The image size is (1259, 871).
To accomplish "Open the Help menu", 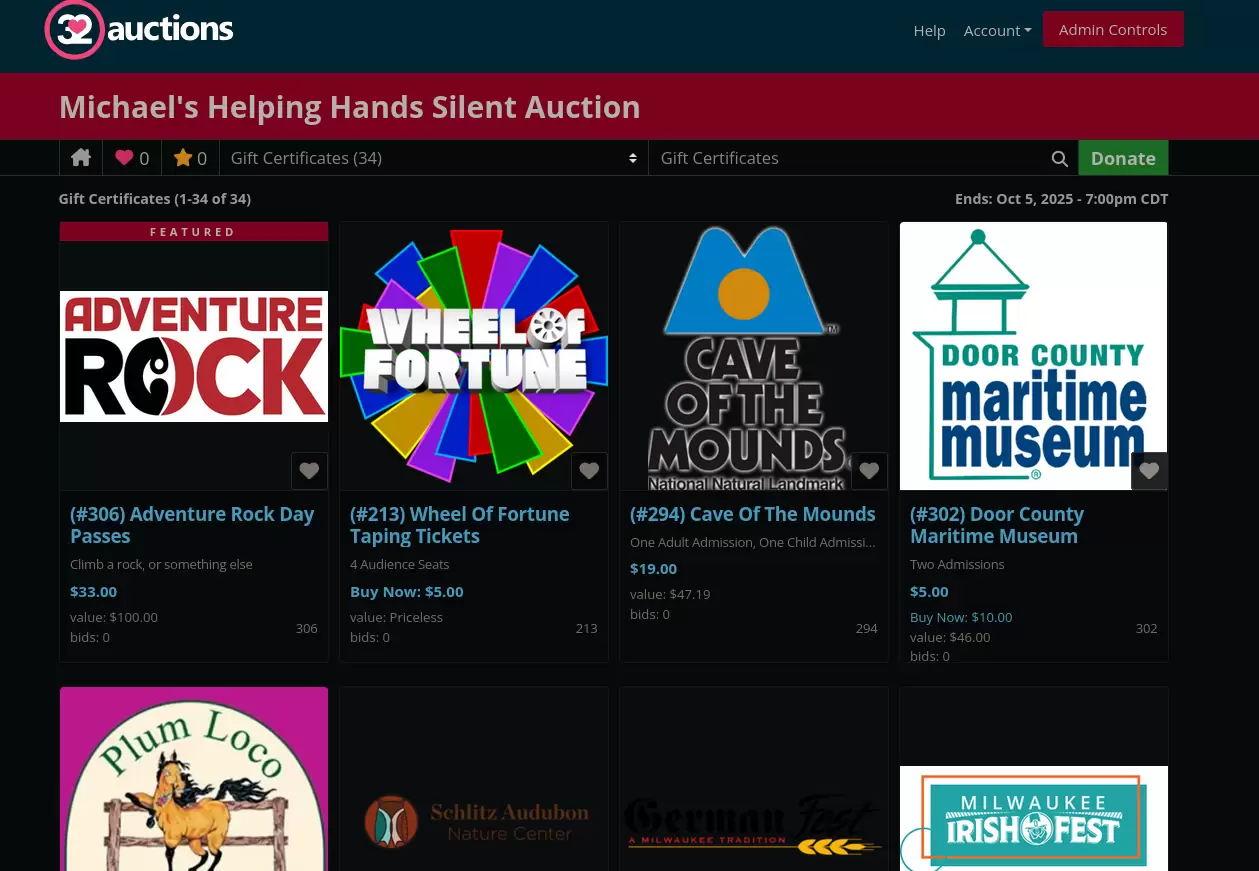I will click(929, 30).
